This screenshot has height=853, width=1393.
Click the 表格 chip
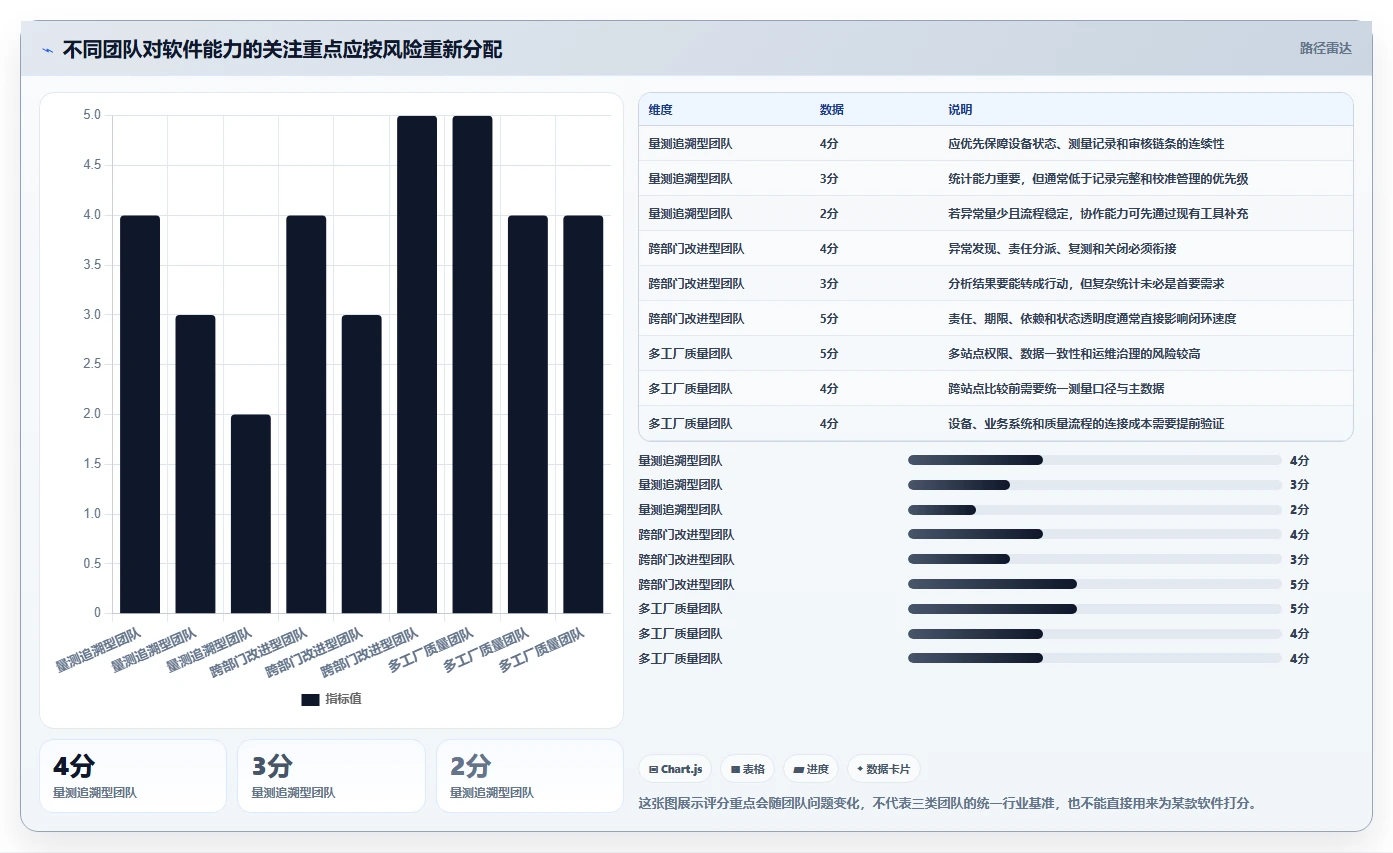(748, 769)
